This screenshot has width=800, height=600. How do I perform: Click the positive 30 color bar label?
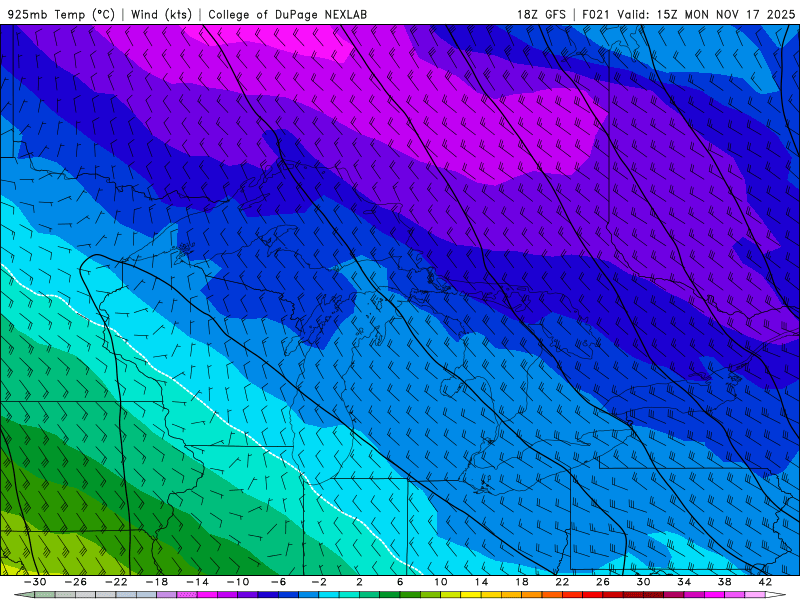coord(643,582)
